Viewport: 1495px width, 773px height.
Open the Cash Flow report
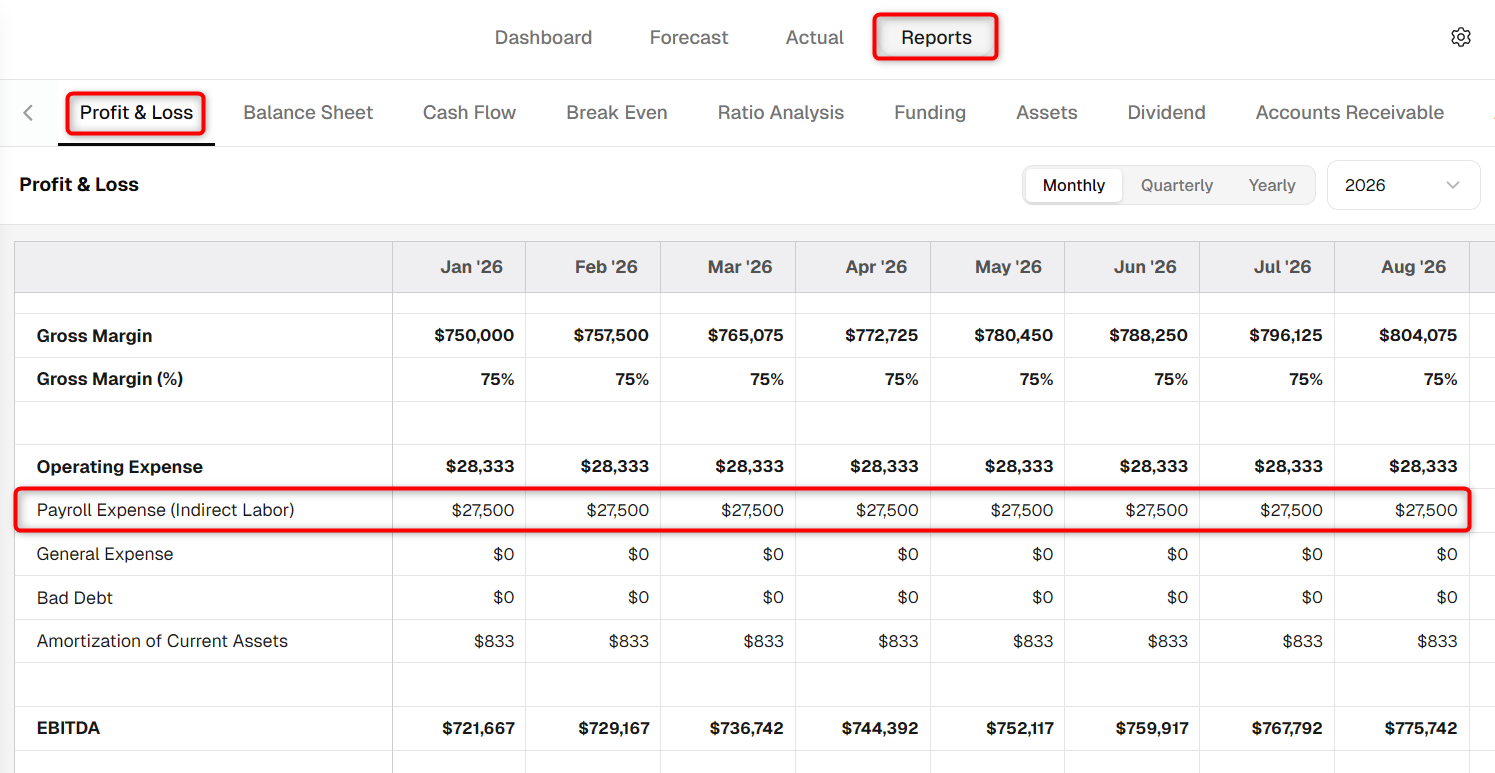pos(469,113)
